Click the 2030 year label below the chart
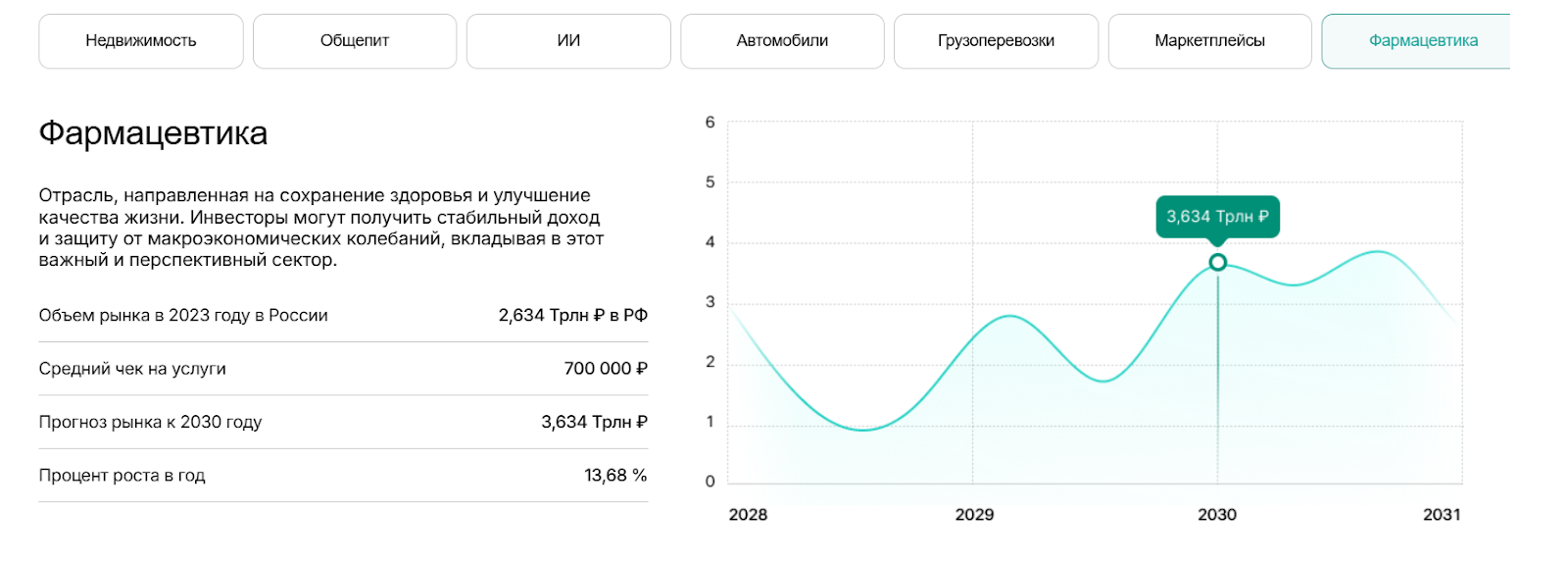1568x564 pixels. pos(1217,515)
